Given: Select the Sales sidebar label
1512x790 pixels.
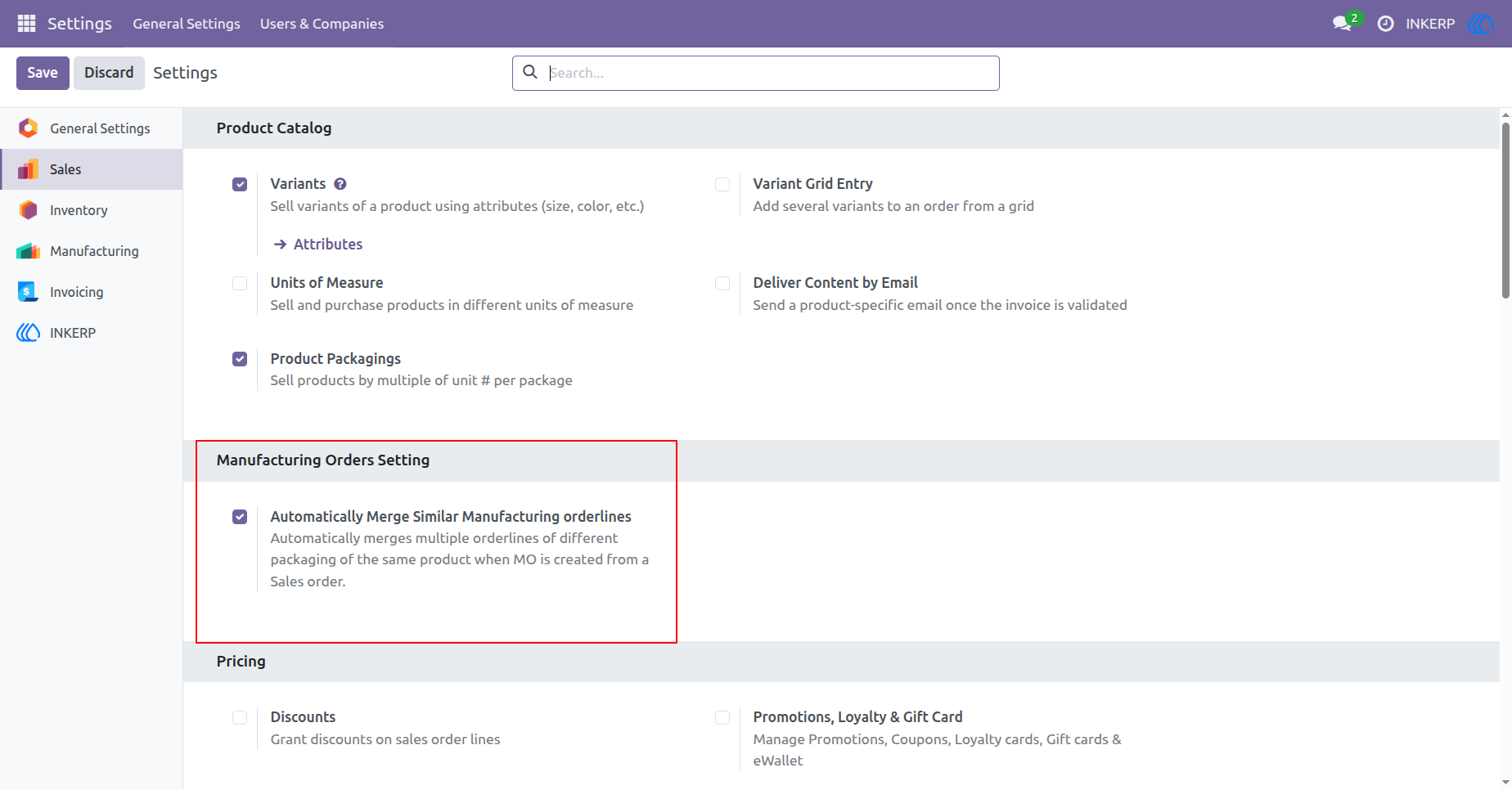Looking at the screenshot, I should coord(65,169).
